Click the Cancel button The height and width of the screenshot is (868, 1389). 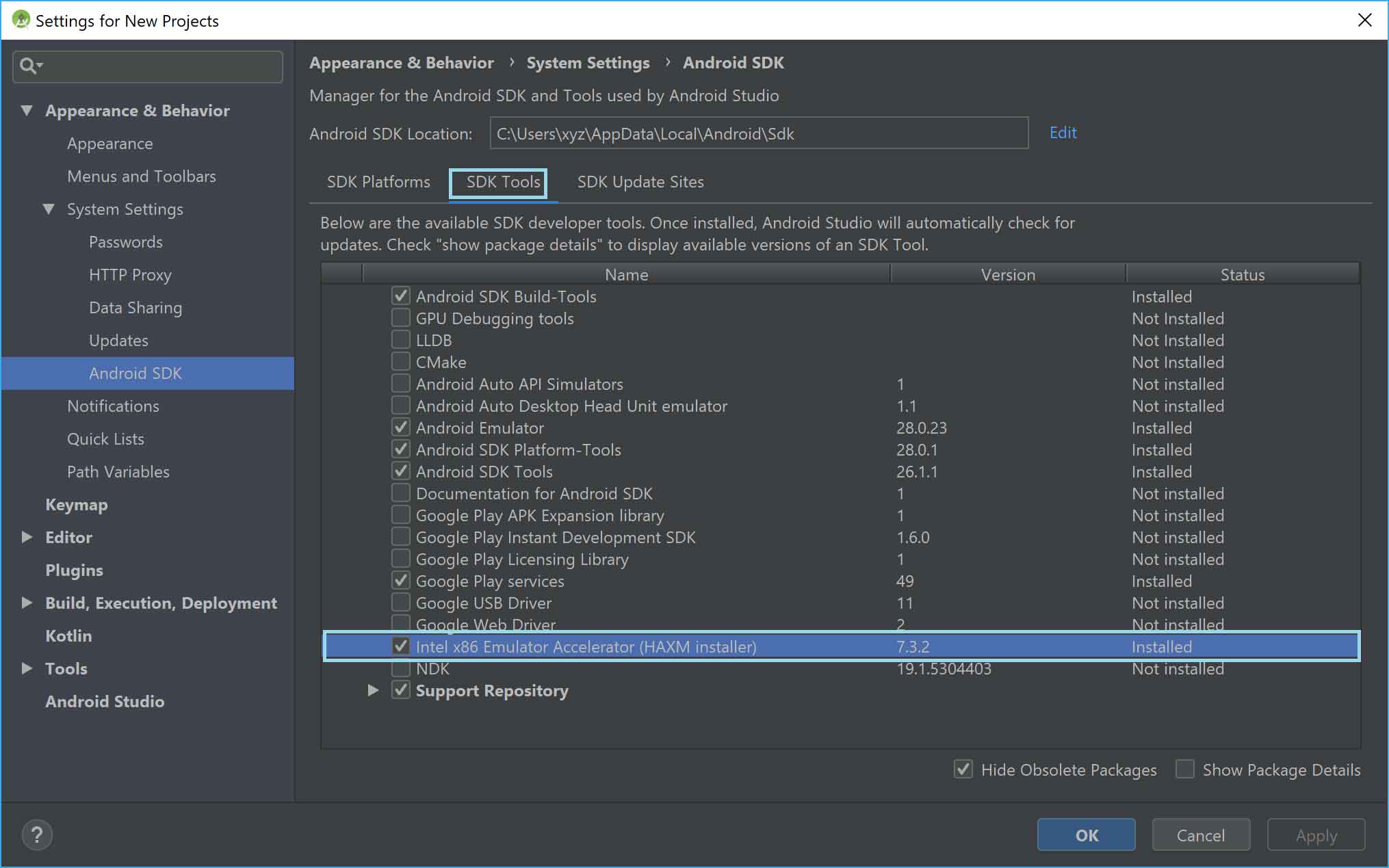click(x=1201, y=834)
